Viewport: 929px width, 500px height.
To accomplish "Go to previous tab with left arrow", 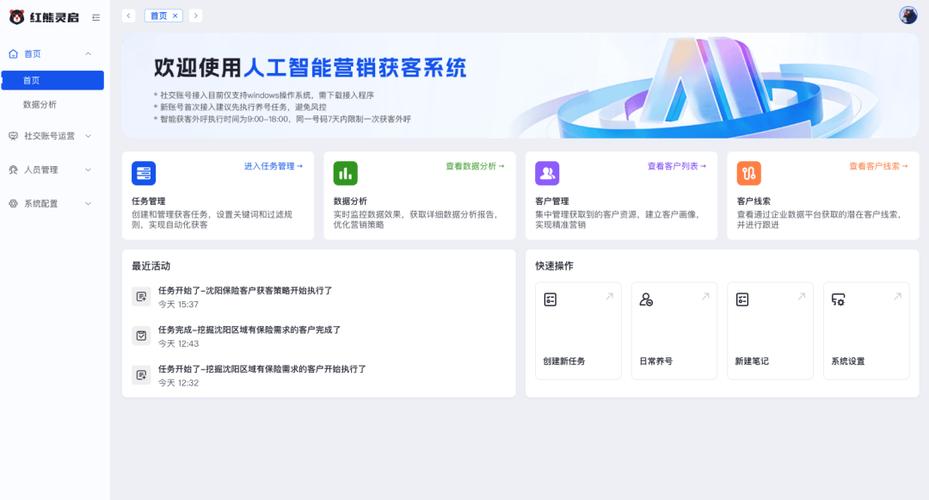I will point(129,16).
